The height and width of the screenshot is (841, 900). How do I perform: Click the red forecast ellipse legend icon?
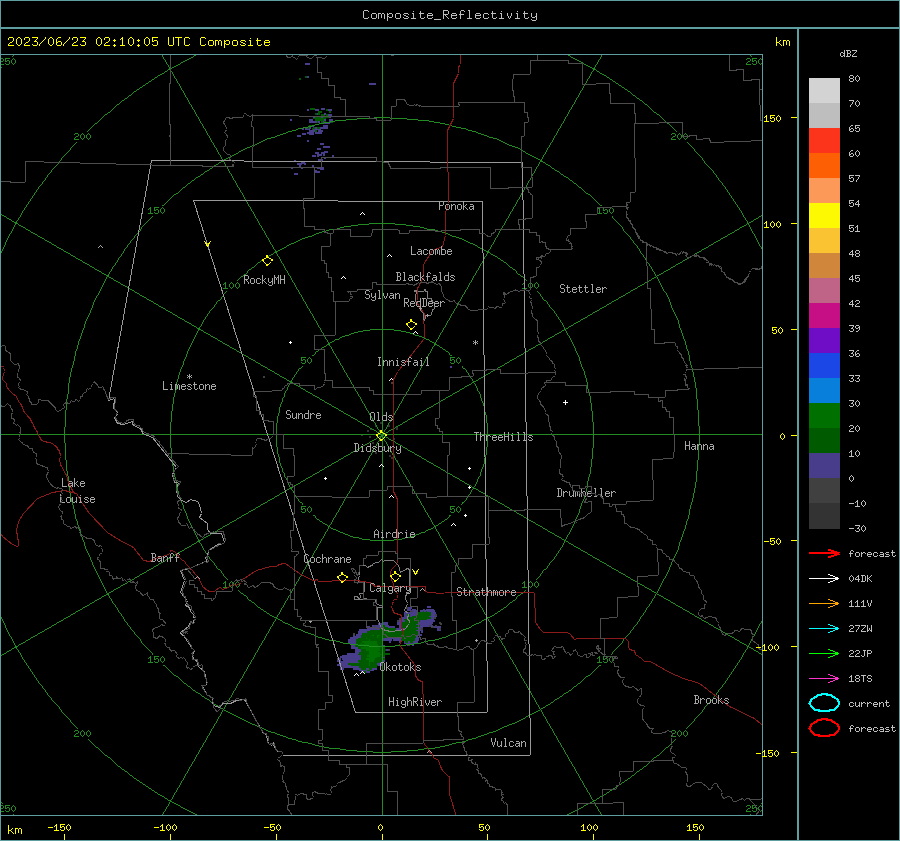(824, 728)
